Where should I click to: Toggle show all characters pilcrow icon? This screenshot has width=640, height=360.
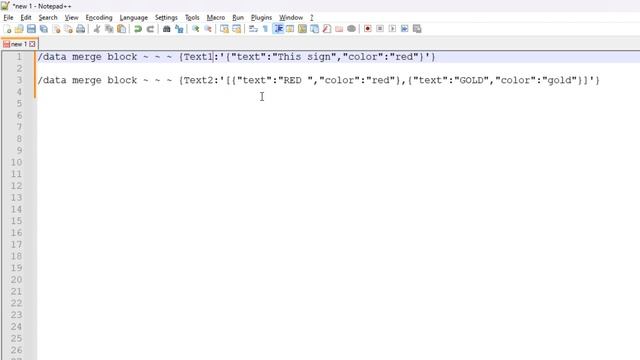[265, 29]
